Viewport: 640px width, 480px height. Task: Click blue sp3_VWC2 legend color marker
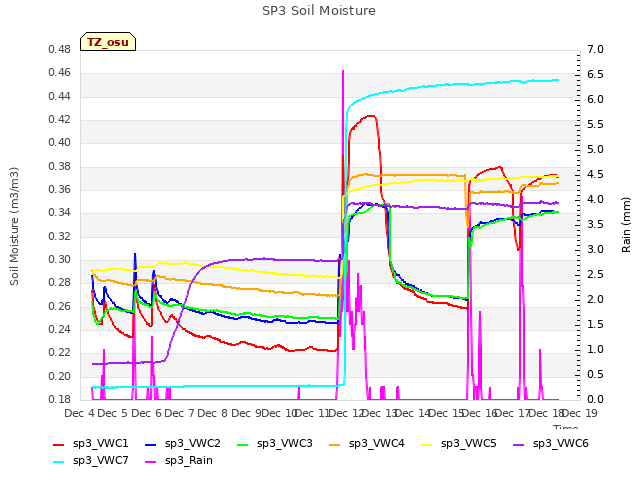click(151, 445)
